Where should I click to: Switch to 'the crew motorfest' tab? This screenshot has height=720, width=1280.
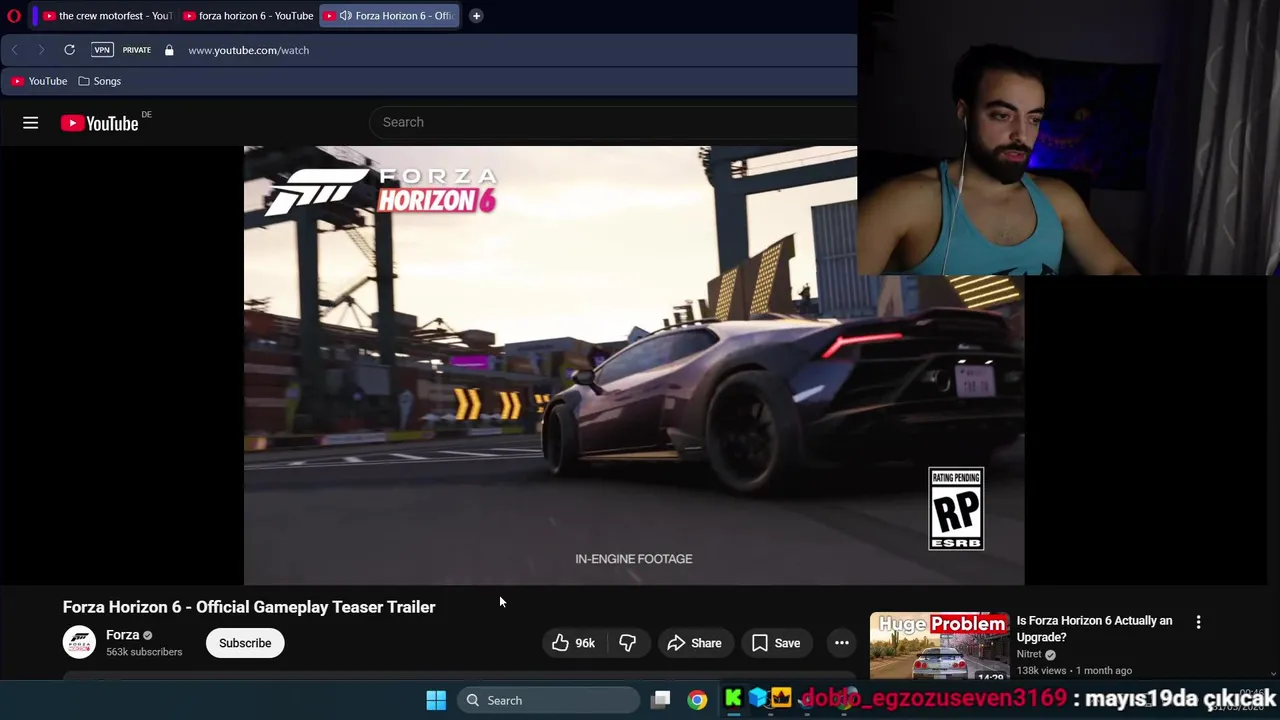point(107,16)
